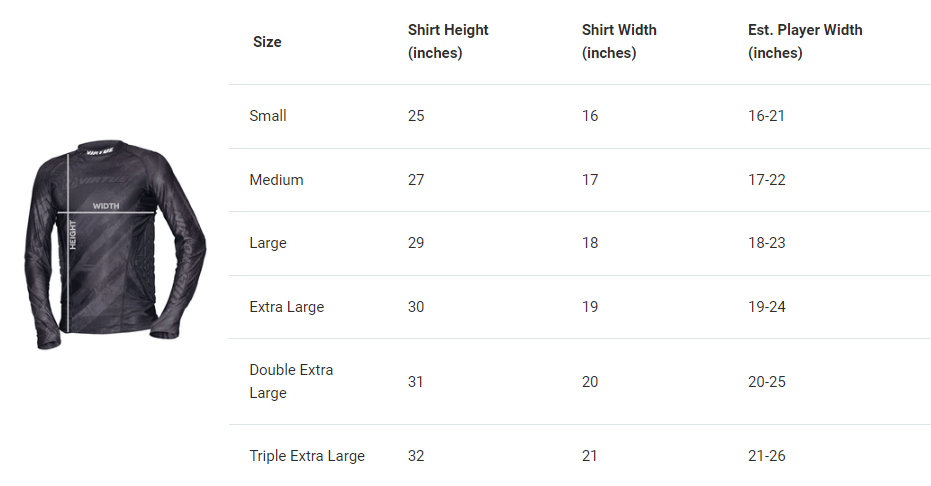
Task: Click the Est. Player Width header
Action: pos(805,41)
